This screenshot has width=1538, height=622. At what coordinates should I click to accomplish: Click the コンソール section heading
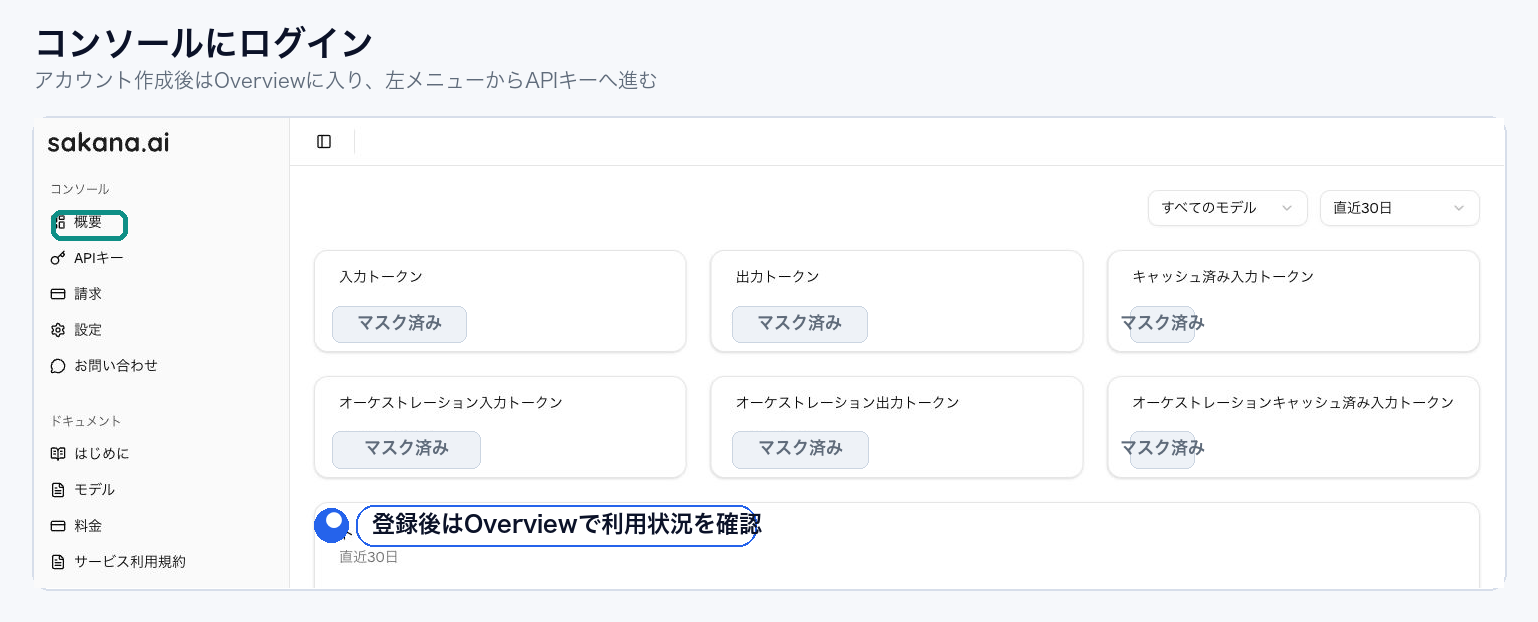click(80, 189)
